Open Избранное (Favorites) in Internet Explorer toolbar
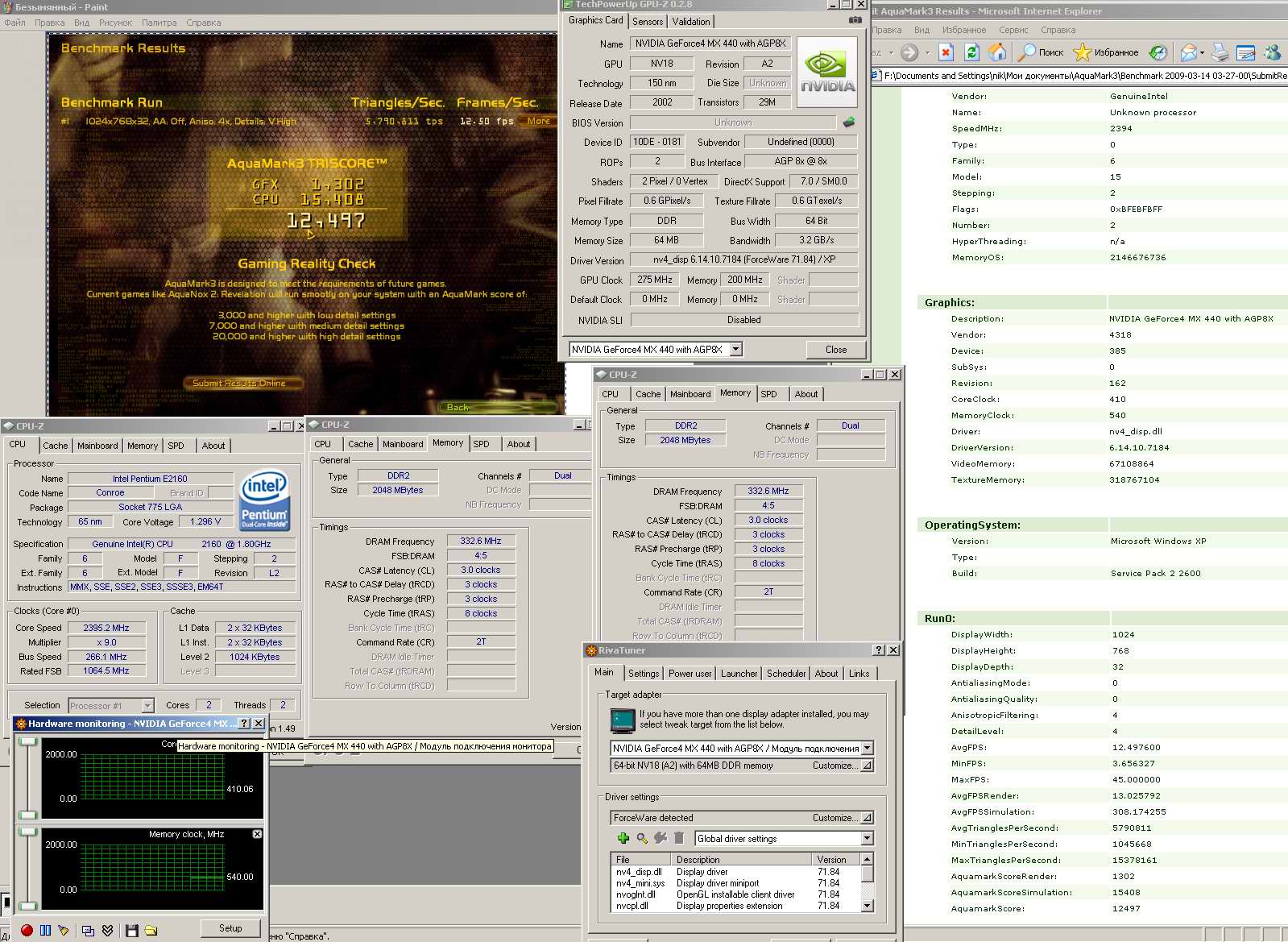This screenshot has width=1288, height=942. [1106, 52]
